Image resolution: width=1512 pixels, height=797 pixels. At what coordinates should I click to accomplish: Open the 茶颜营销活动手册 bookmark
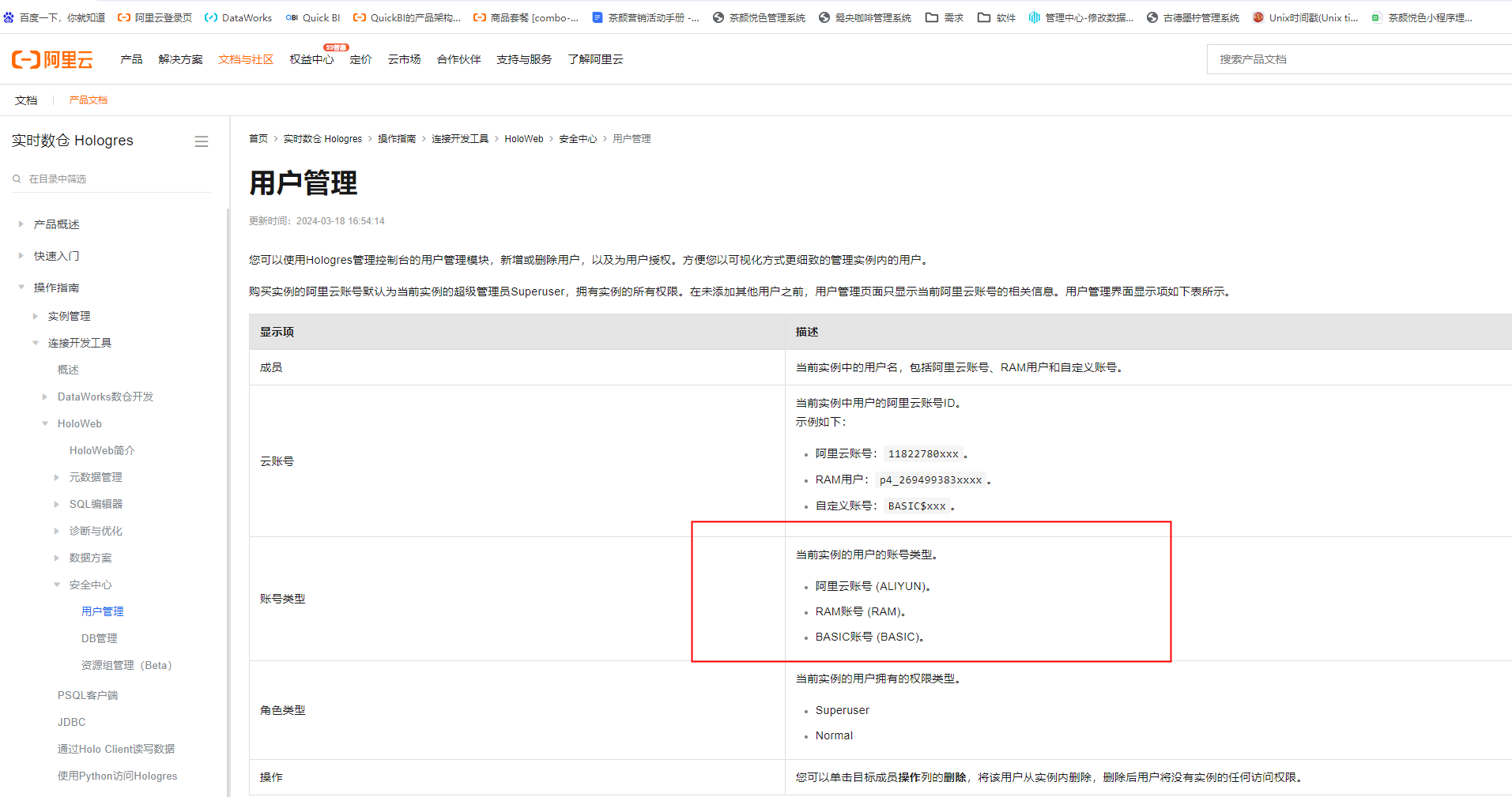click(646, 17)
